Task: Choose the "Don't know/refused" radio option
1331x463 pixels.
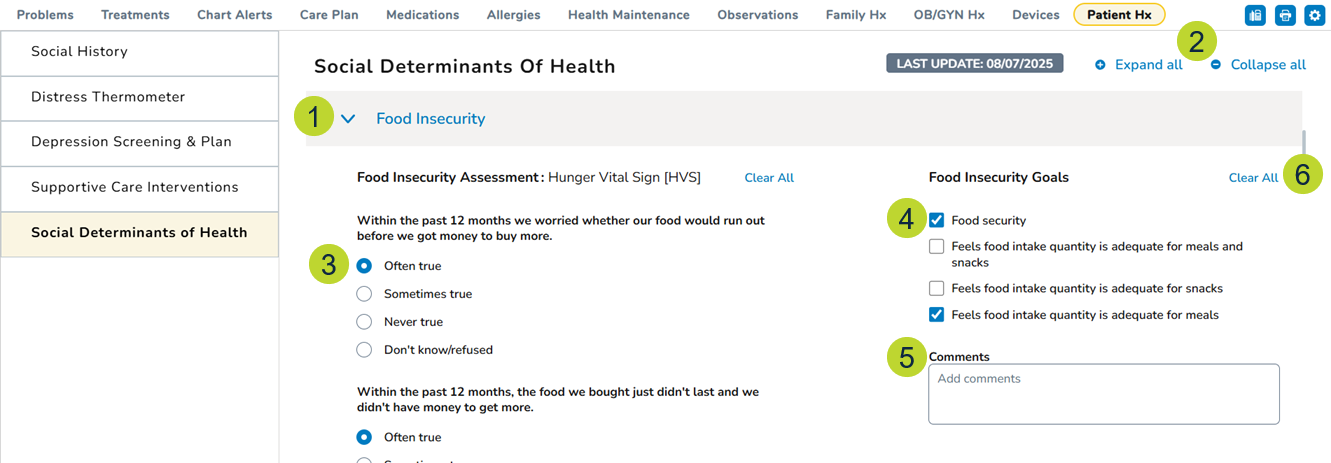Action: 364,350
